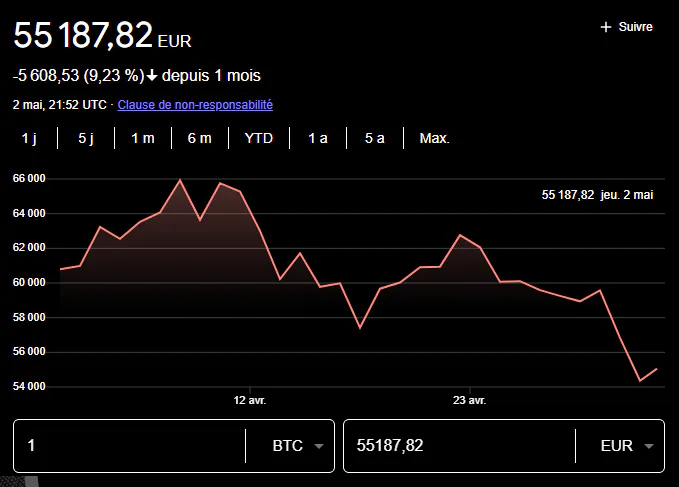
Task: Select the 5 a time range
Action: pyautogui.click(x=375, y=138)
